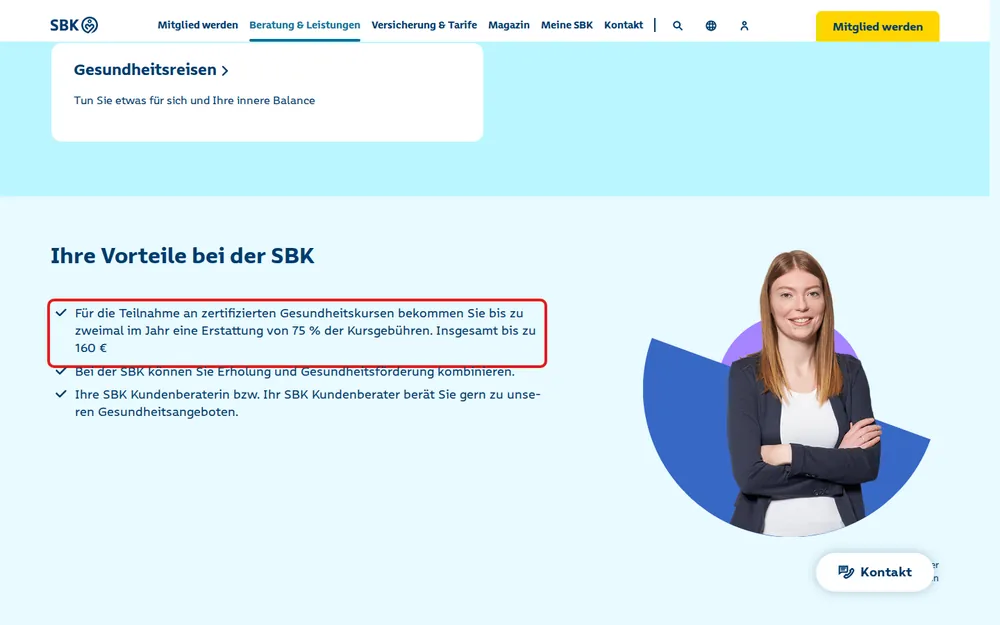Click the 'Ihre Vorteile bei der SBK' heading
The width and height of the screenshot is (1000, 625).
[x=182, y=256]
